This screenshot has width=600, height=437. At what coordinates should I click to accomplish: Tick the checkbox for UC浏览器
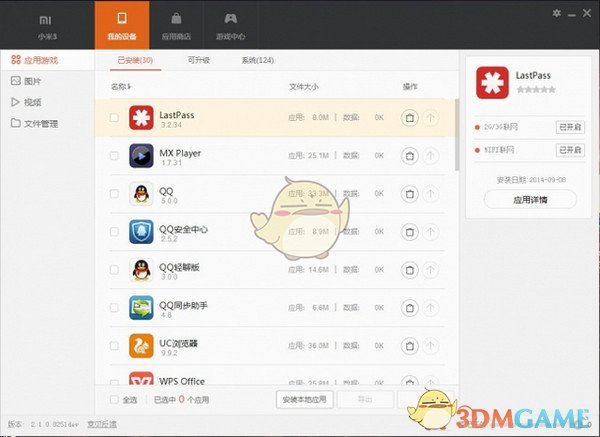[114, 346]
